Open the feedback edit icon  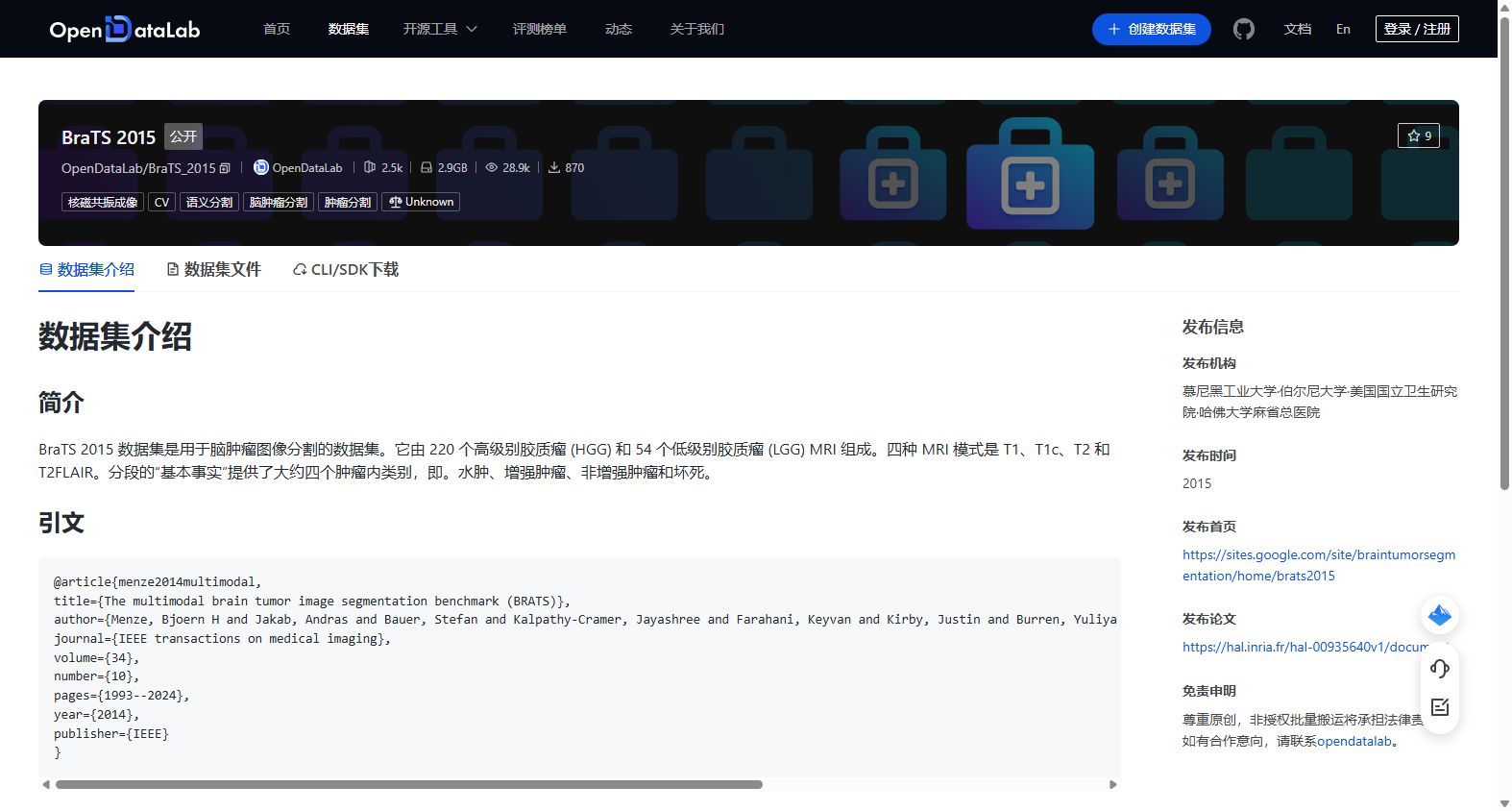pos(1440,707)
